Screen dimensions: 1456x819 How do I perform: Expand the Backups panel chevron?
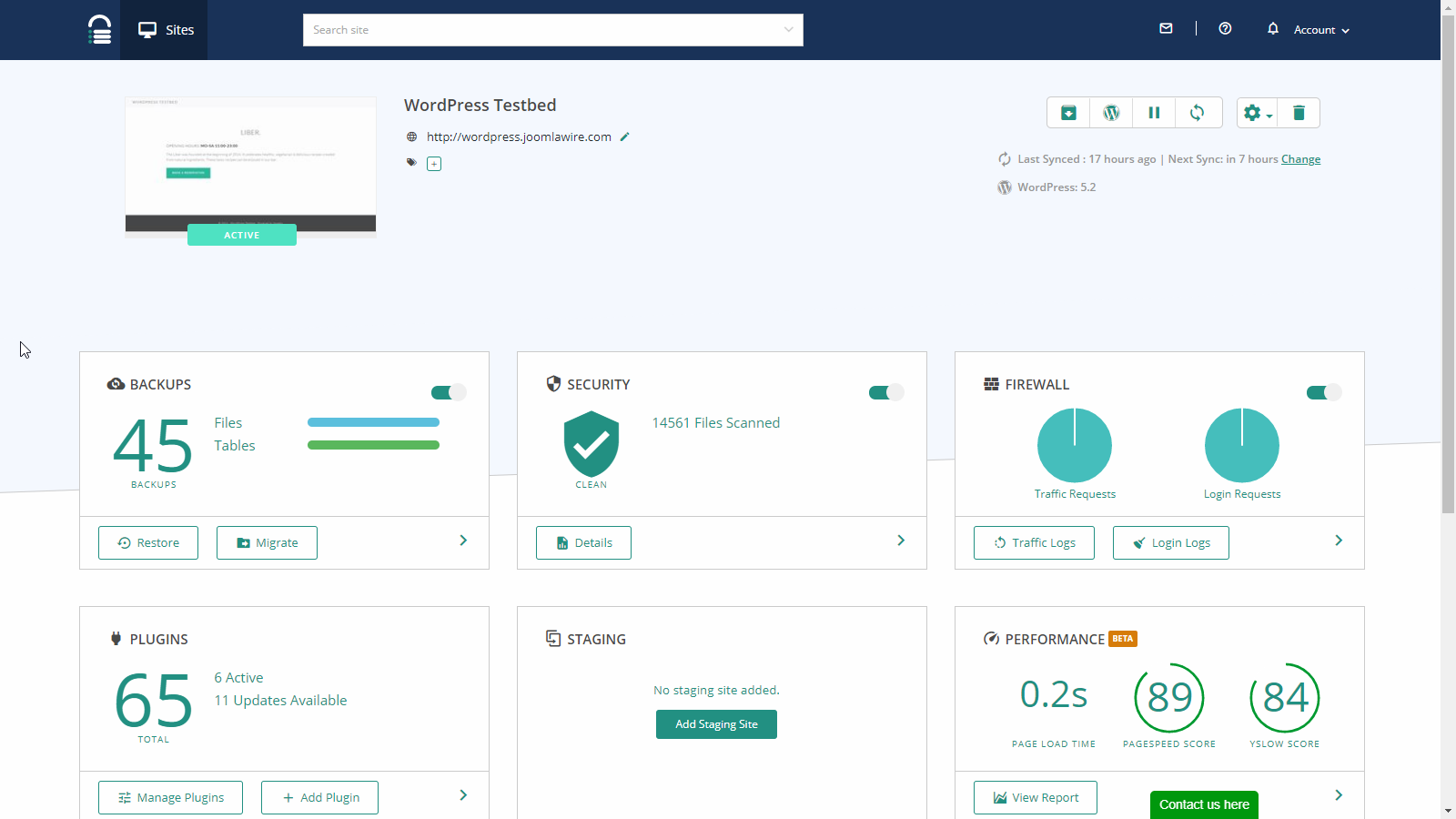pos(463,541)
